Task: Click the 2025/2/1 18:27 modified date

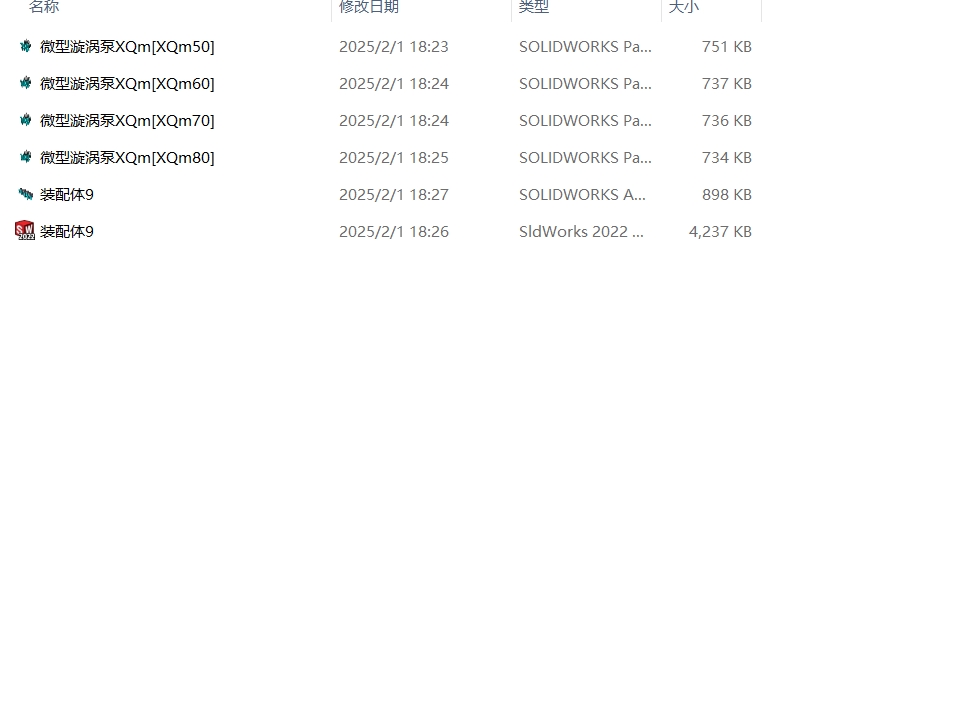Action: click(x=394, y=194)
